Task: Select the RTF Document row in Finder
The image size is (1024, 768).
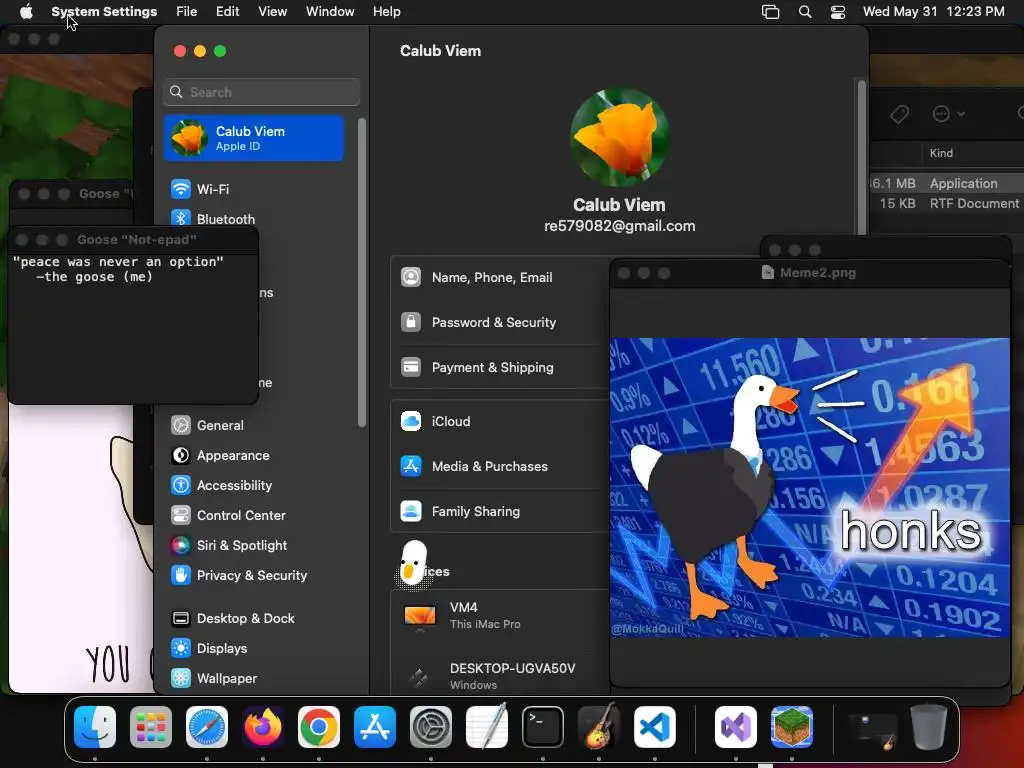Action: click(x=947, y=204)
